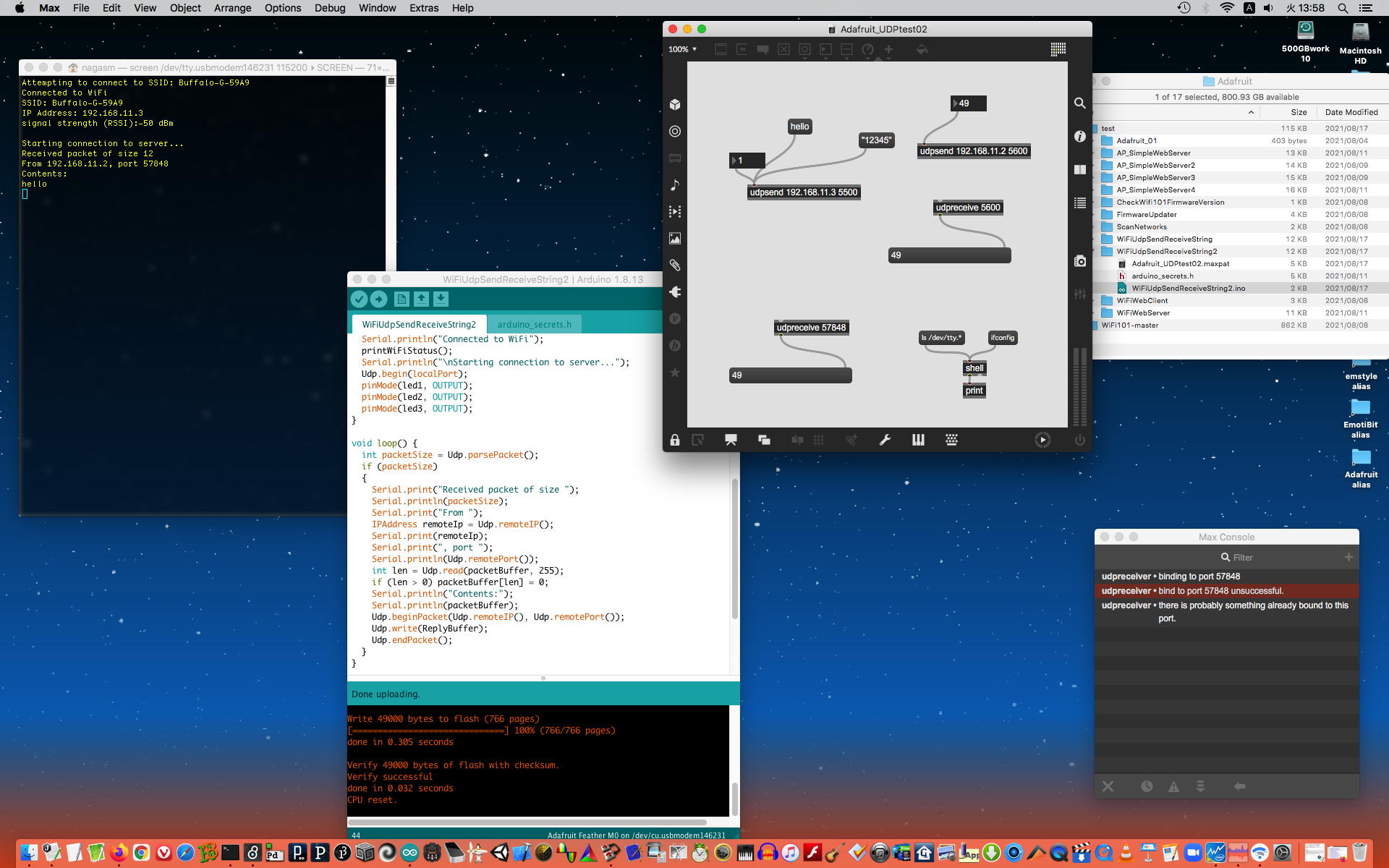Open the Extras menu
Screen dimensions: 1389x868
[423, 8]
